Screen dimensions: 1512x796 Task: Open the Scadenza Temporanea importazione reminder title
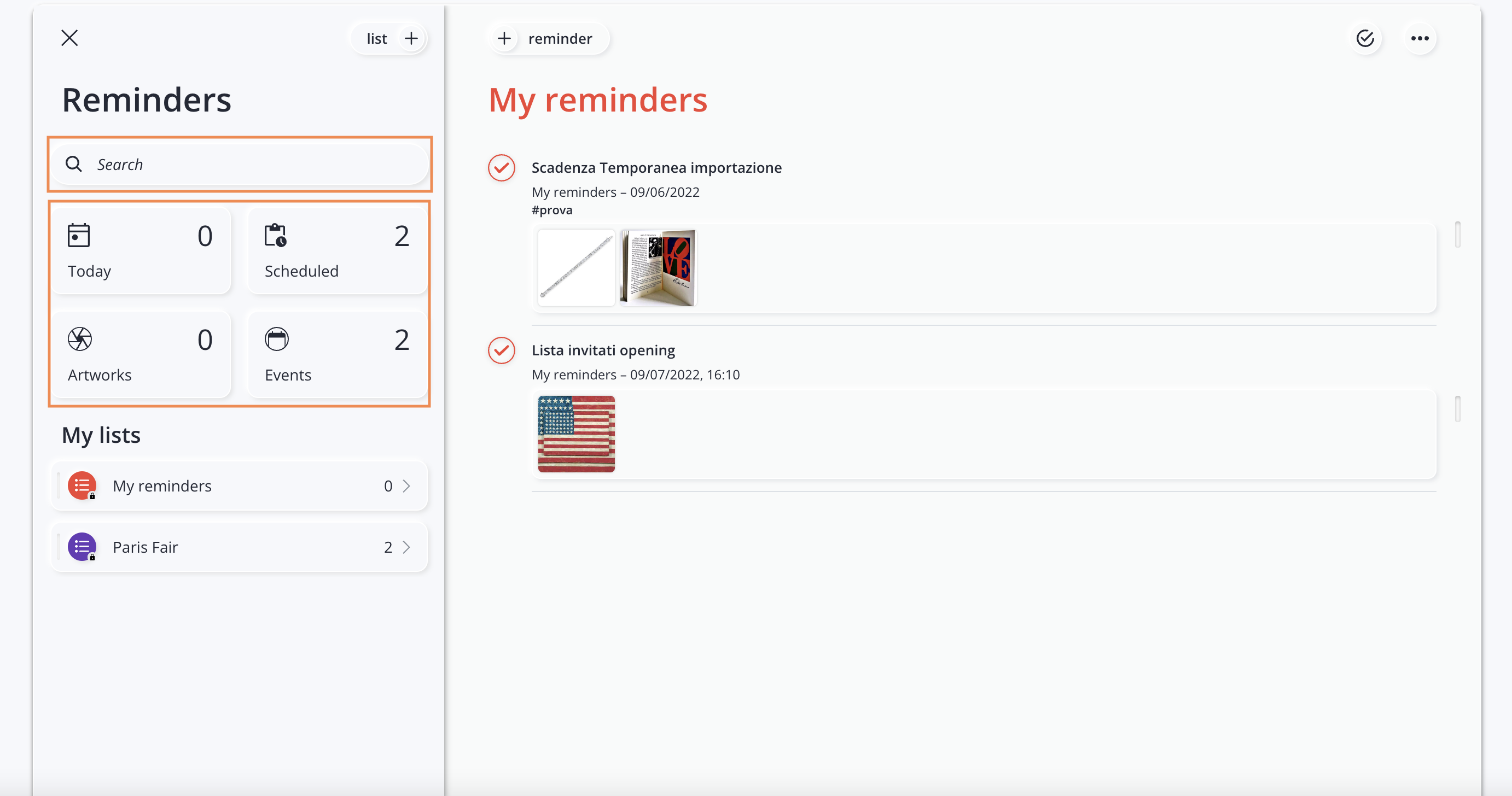click(656, 168)
